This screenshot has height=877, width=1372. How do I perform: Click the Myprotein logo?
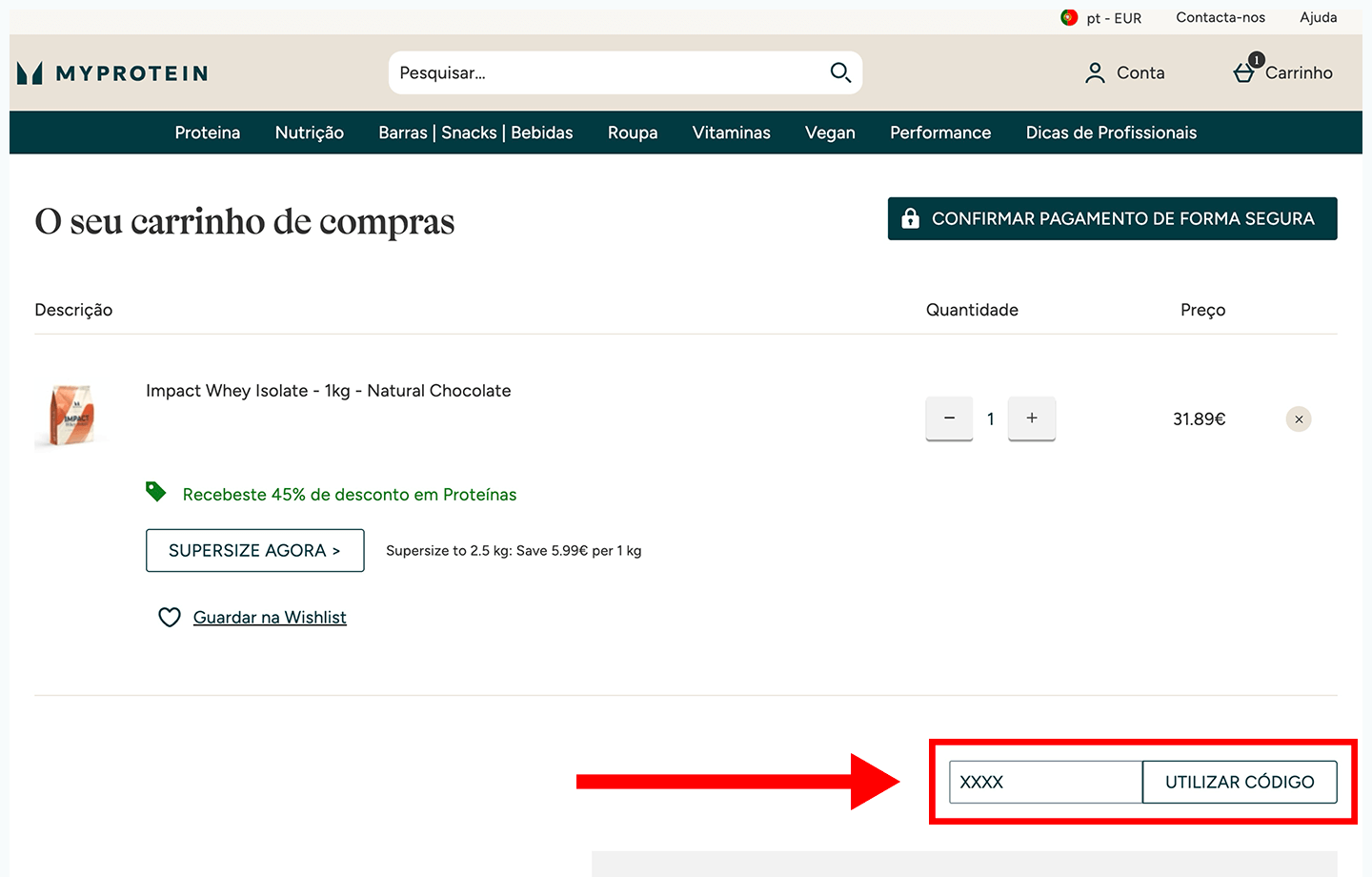coord(112,73)
